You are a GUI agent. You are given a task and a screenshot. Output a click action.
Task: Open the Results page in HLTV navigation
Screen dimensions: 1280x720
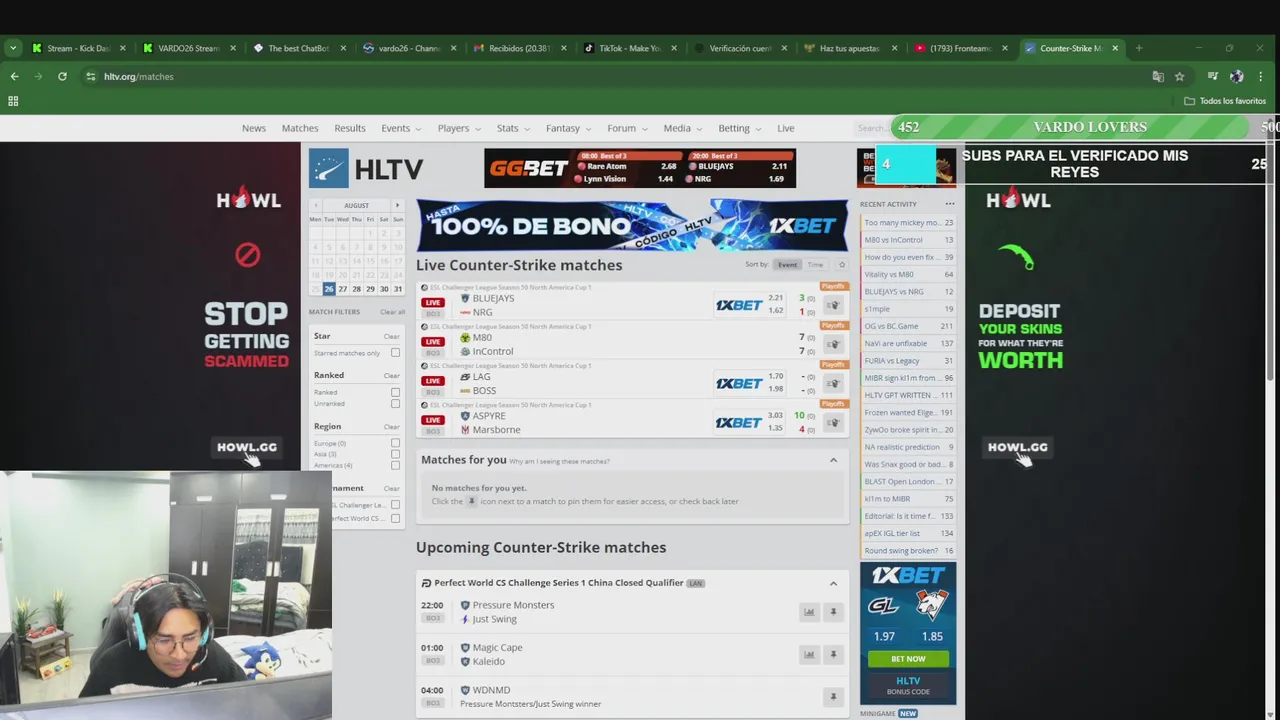pyautogui.click(x=350, y=128)
